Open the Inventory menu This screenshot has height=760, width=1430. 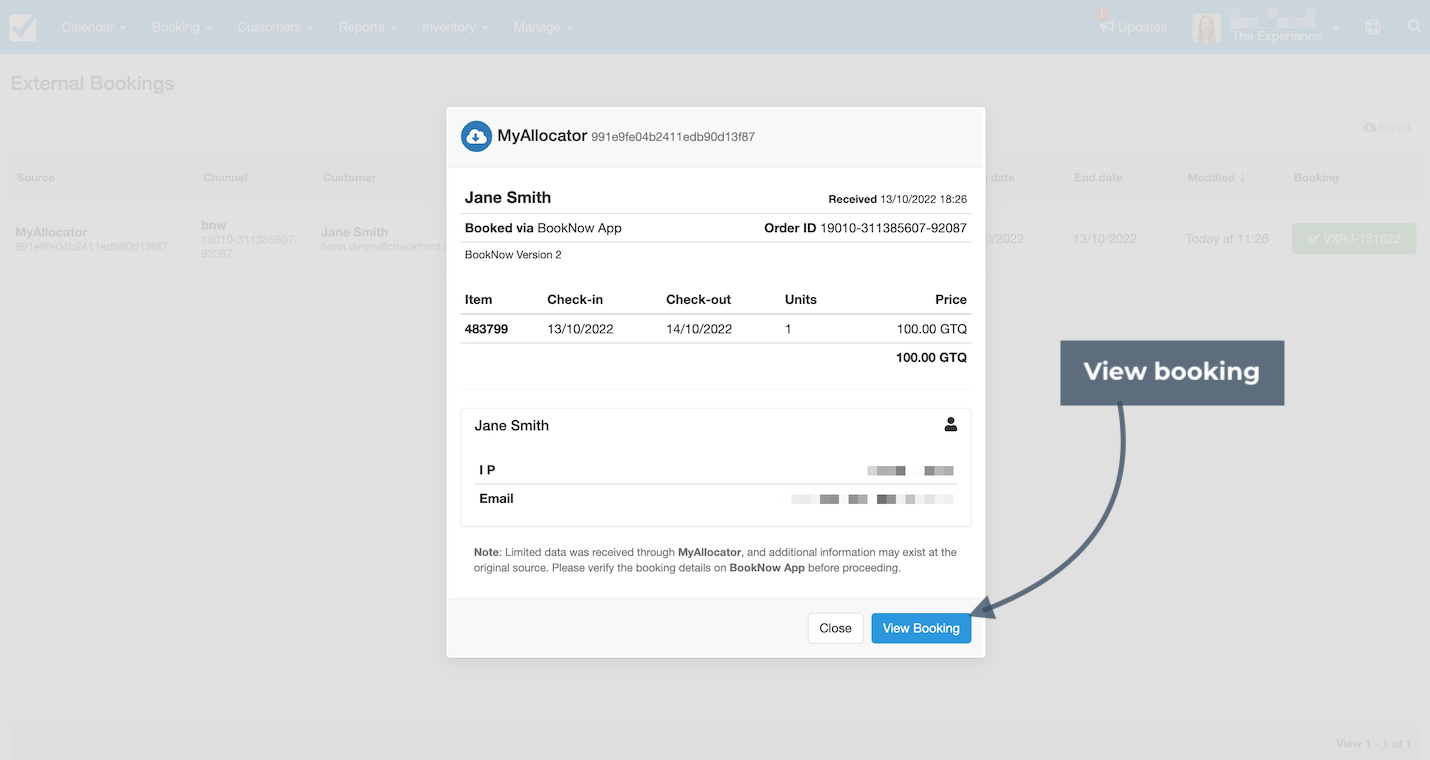tap(455, 27)
